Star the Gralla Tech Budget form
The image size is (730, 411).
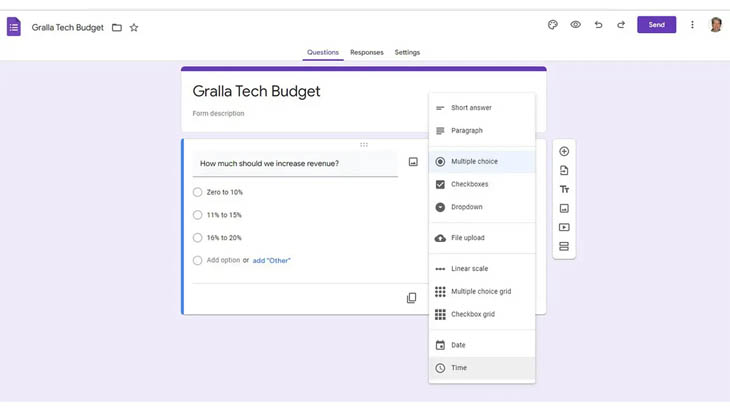134,28
